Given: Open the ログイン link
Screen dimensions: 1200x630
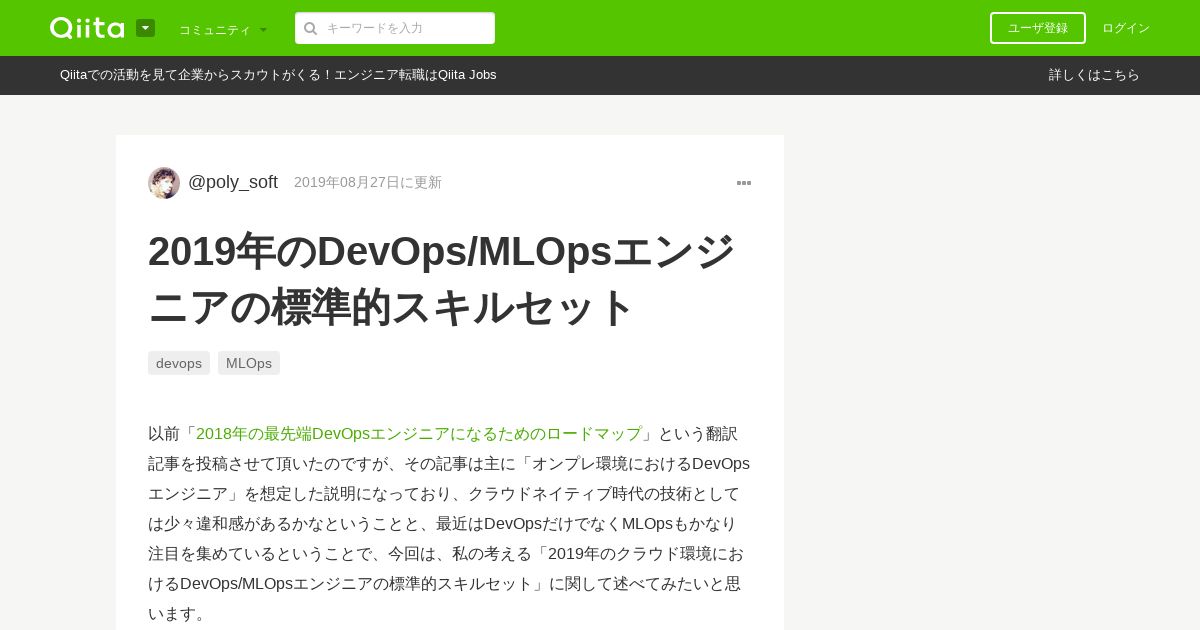Looking at the screenshot, I should coord(1126,28).
